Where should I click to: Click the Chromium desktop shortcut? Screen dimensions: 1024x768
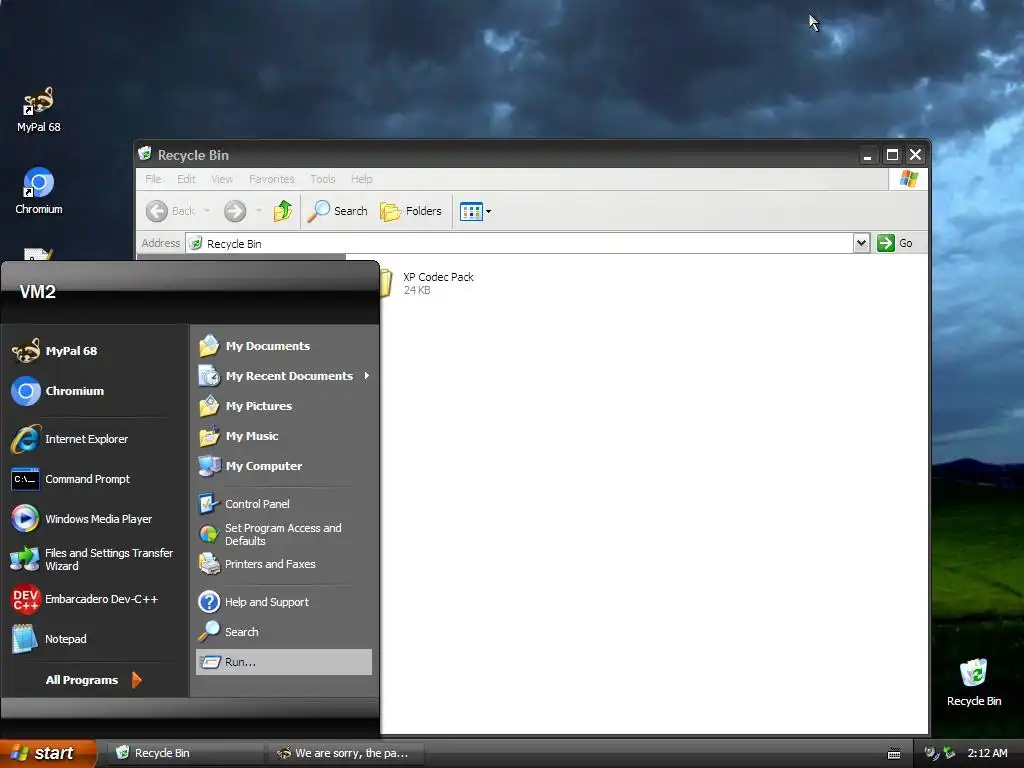click(39, 191)
